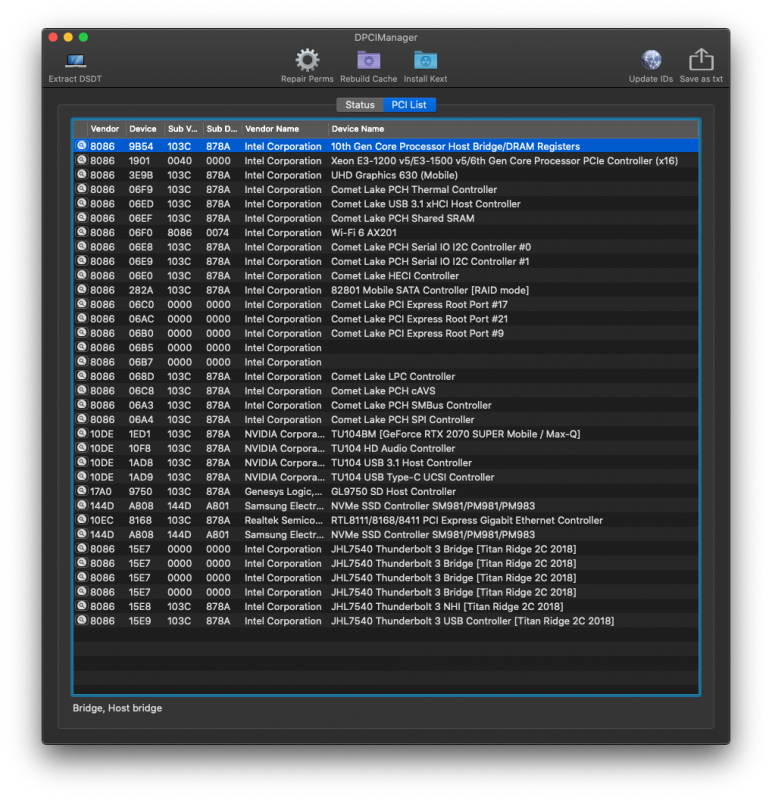Sort by the Device Name column header
Screen dimensions: 772x800
512,129
